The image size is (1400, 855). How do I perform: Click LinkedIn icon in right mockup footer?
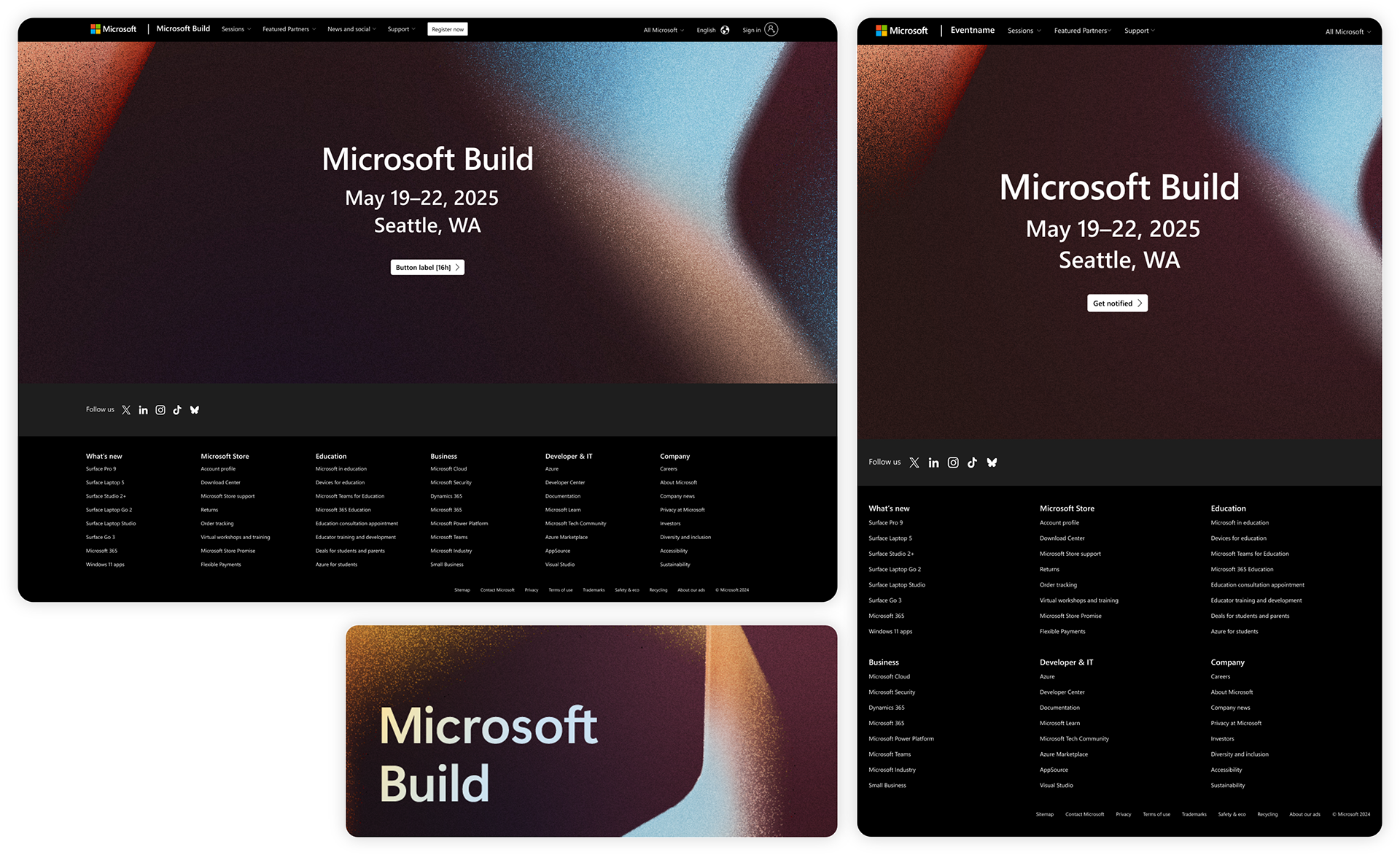933,463
